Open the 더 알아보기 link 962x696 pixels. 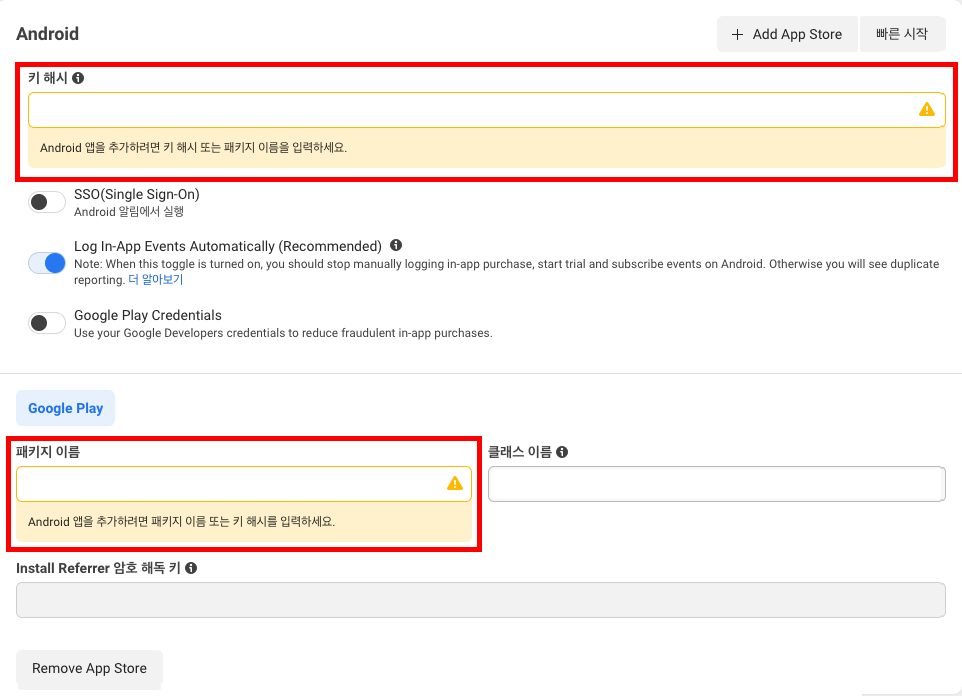click(155, 280)
